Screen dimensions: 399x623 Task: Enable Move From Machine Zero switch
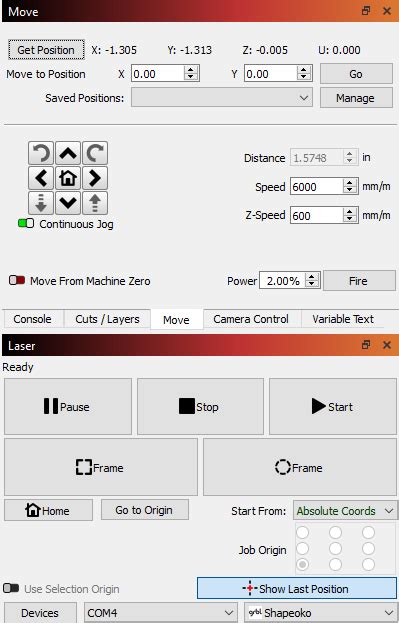pos(17,281)
